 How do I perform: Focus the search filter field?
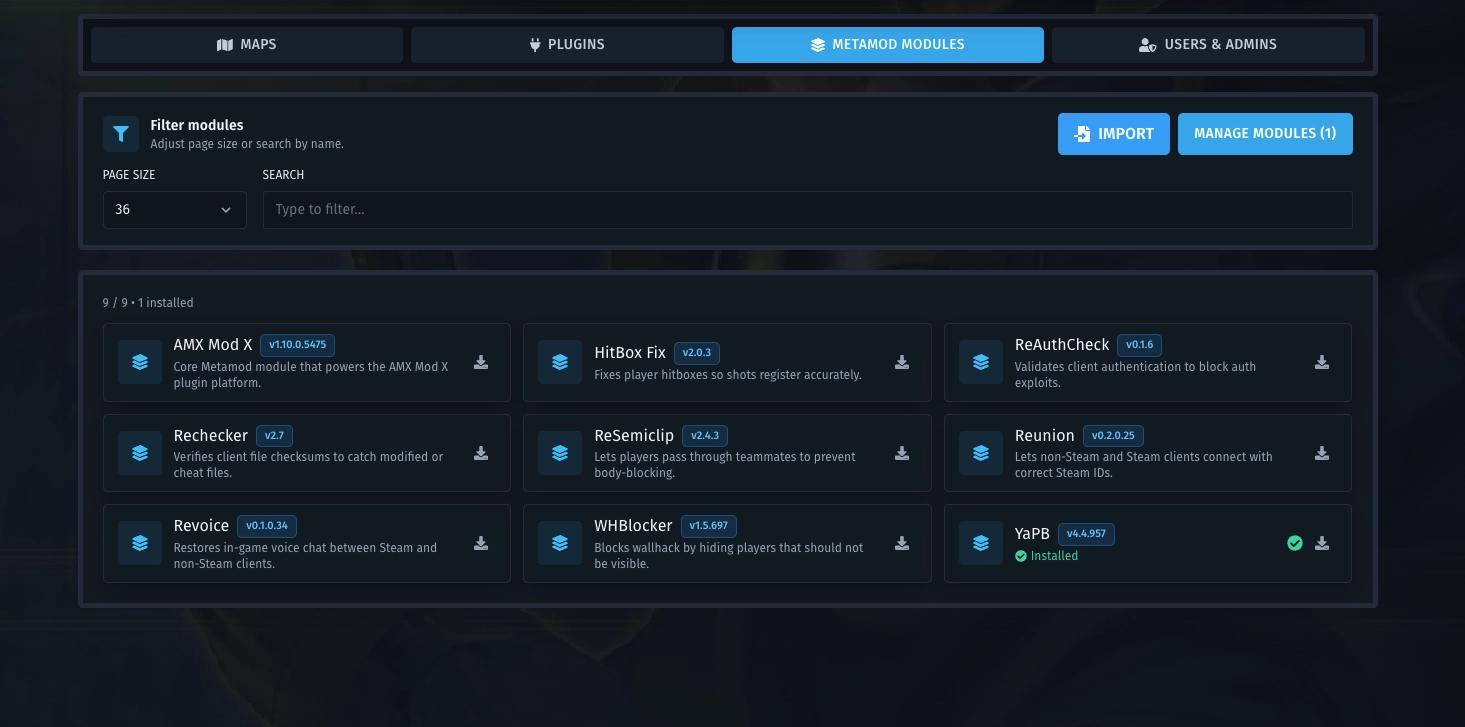[808, 210]
